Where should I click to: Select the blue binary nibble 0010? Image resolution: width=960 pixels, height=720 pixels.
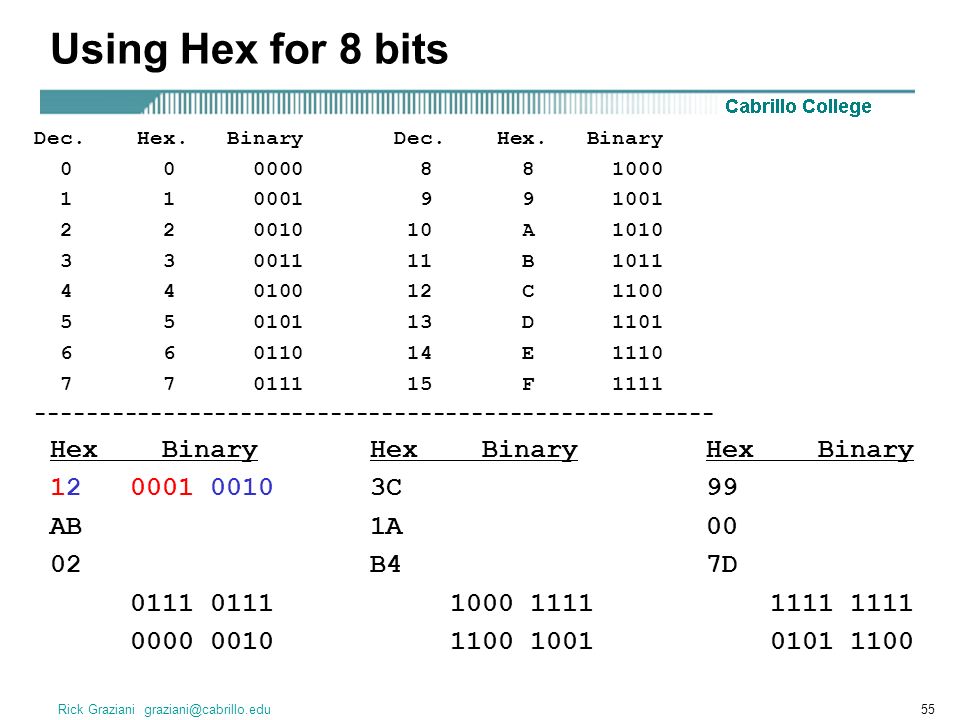[x=242, y=487]
